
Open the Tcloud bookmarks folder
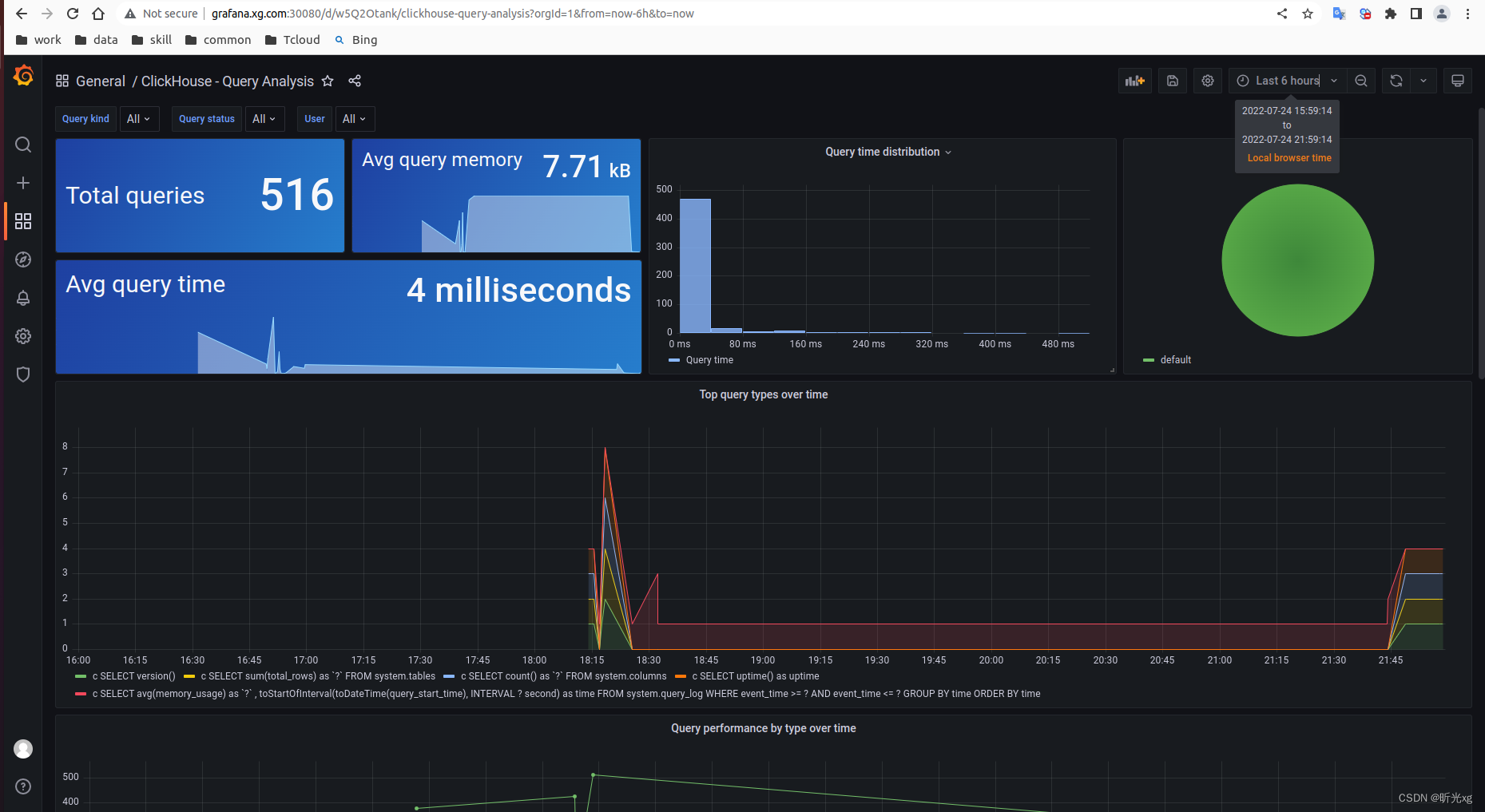pos(292,40)
